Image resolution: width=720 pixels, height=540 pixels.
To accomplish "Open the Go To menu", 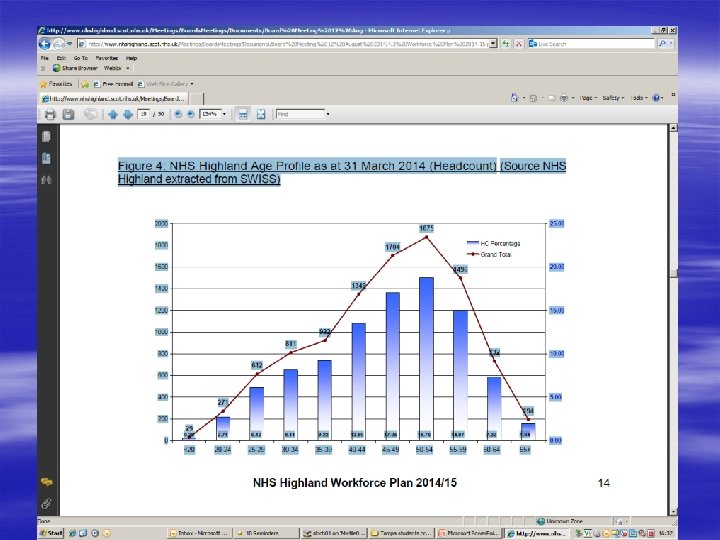I will [81, 58].
